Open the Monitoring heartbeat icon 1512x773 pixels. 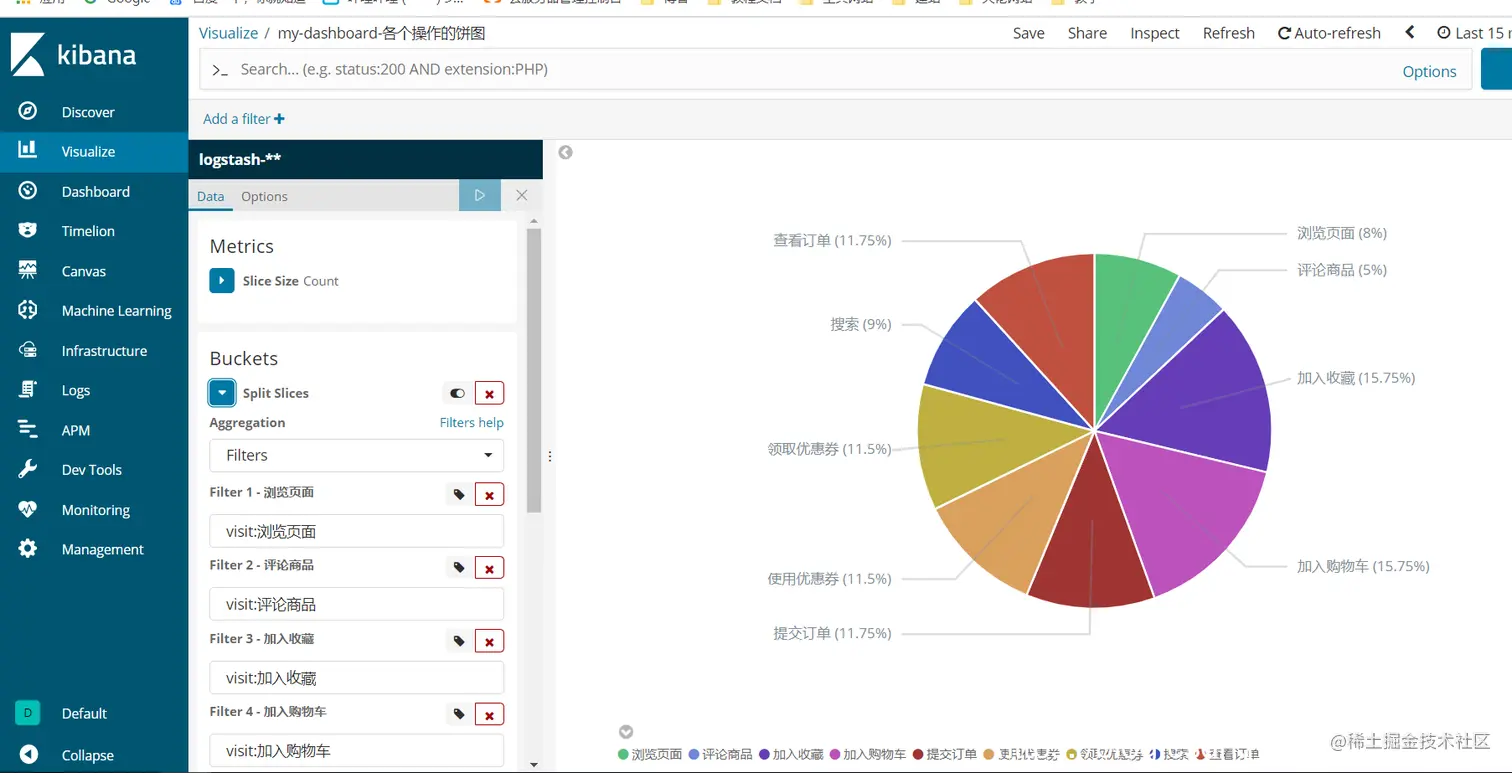click(28, 509)
